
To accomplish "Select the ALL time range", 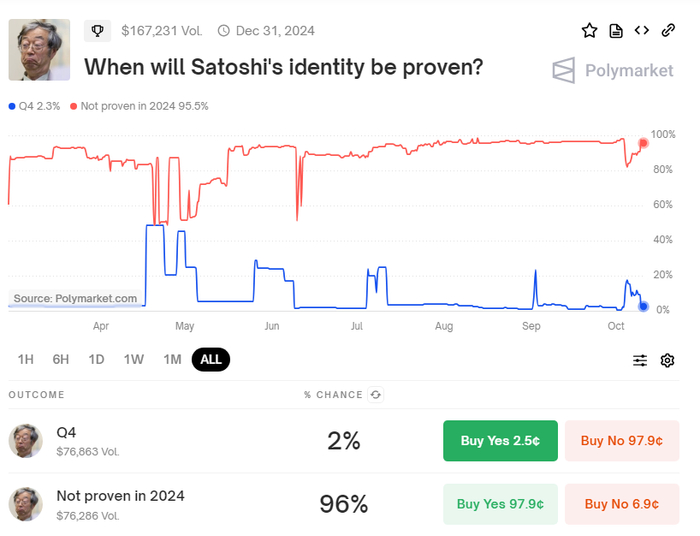I will pyautogui.click(x=211, y=360).
